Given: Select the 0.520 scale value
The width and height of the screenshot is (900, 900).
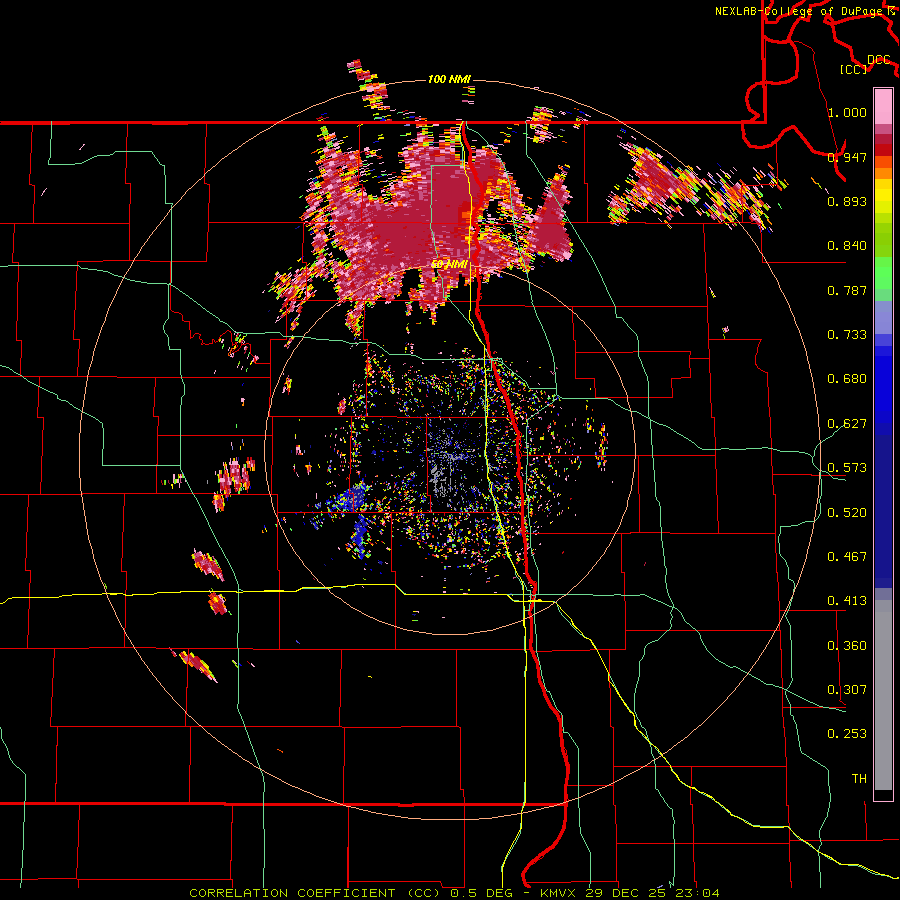Looking at the screenshot, I should coord(847,513).
